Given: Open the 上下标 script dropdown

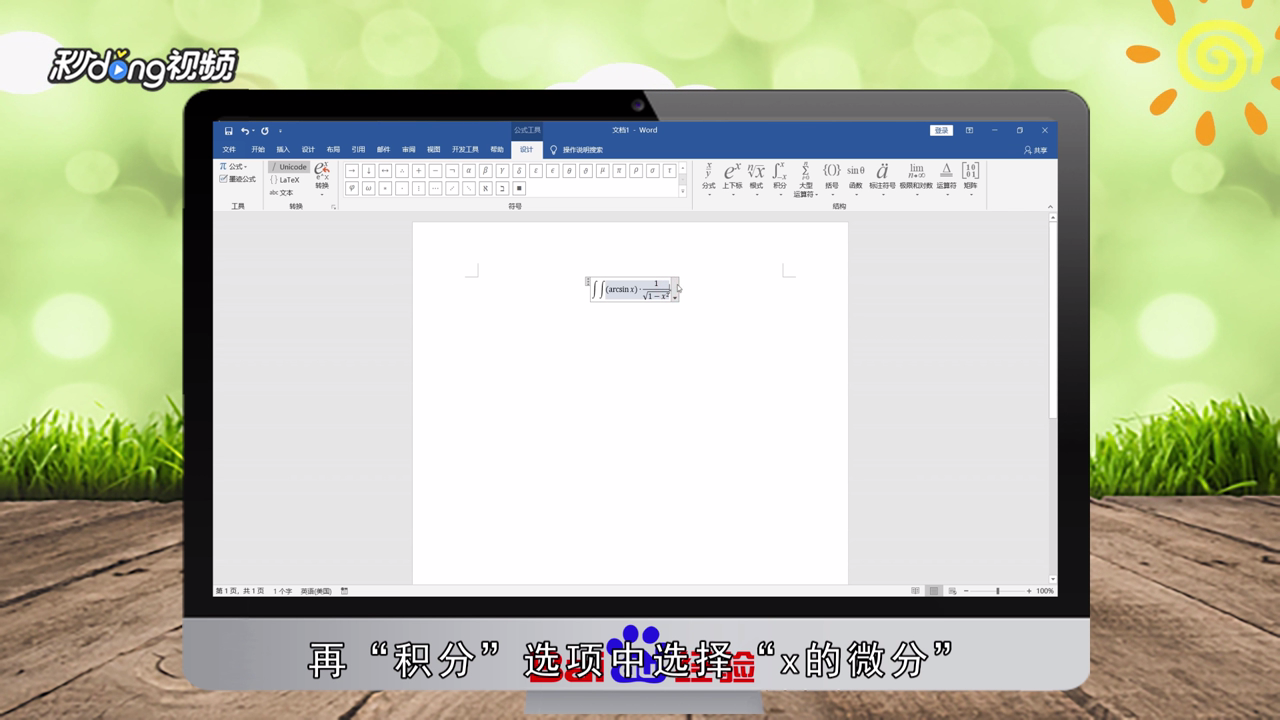Looking at the screenshot, I should (x=732, y=177).
